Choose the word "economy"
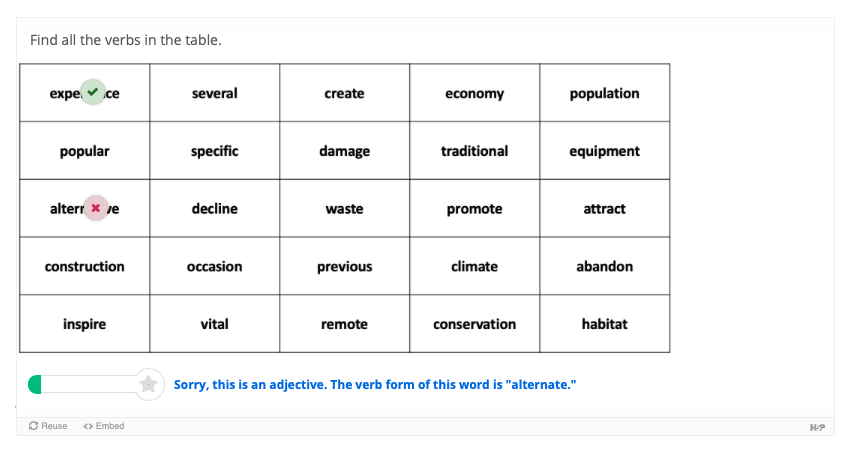This screenshot has height=451, width=855. (474, 94)
